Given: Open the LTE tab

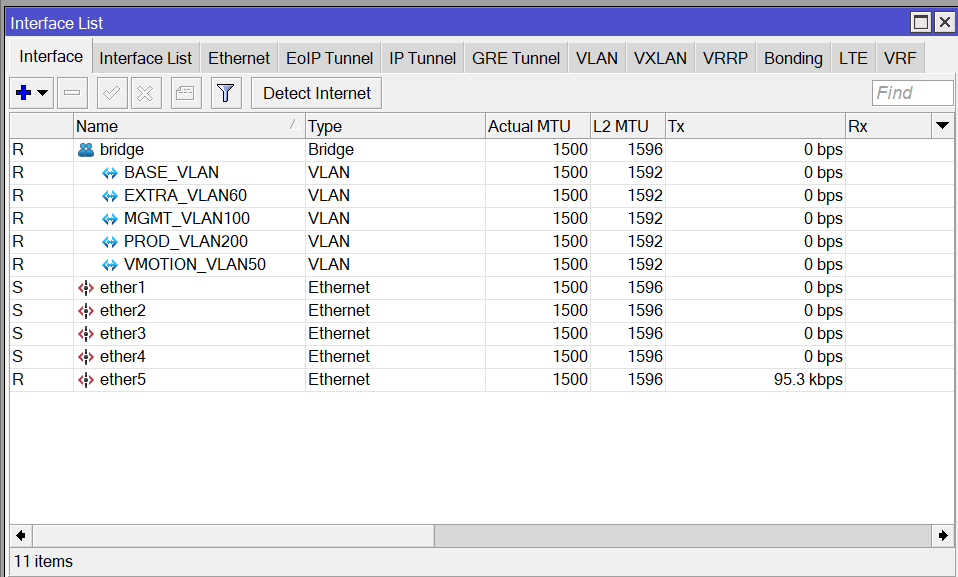Looking at the screenshot, I should click(x=853, y=58).
